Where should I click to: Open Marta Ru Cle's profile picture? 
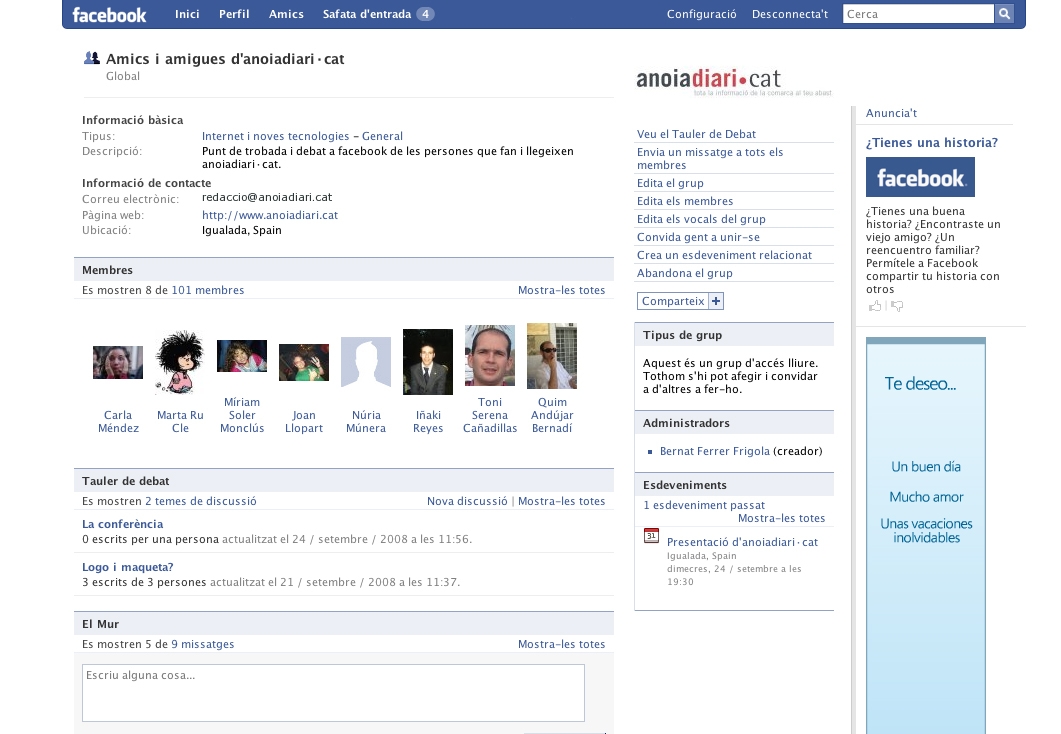point(180,362)
